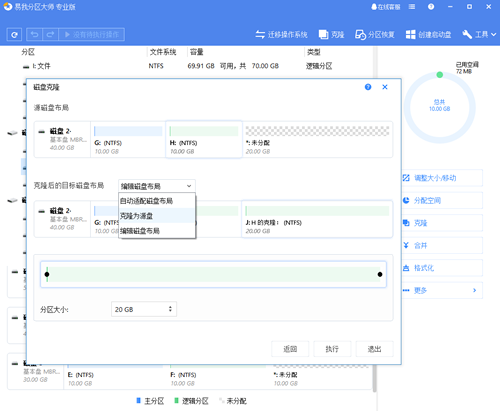
Task: Click 调整大小/移动 resize option
Action: point(442,178)
